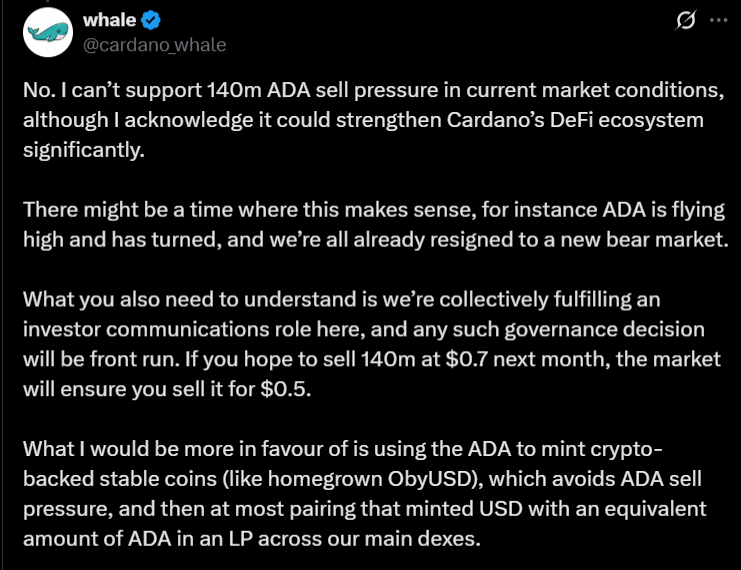Click the paragraph beginning 'What you also need'
741x570 pixels.
tap(370, 343)
